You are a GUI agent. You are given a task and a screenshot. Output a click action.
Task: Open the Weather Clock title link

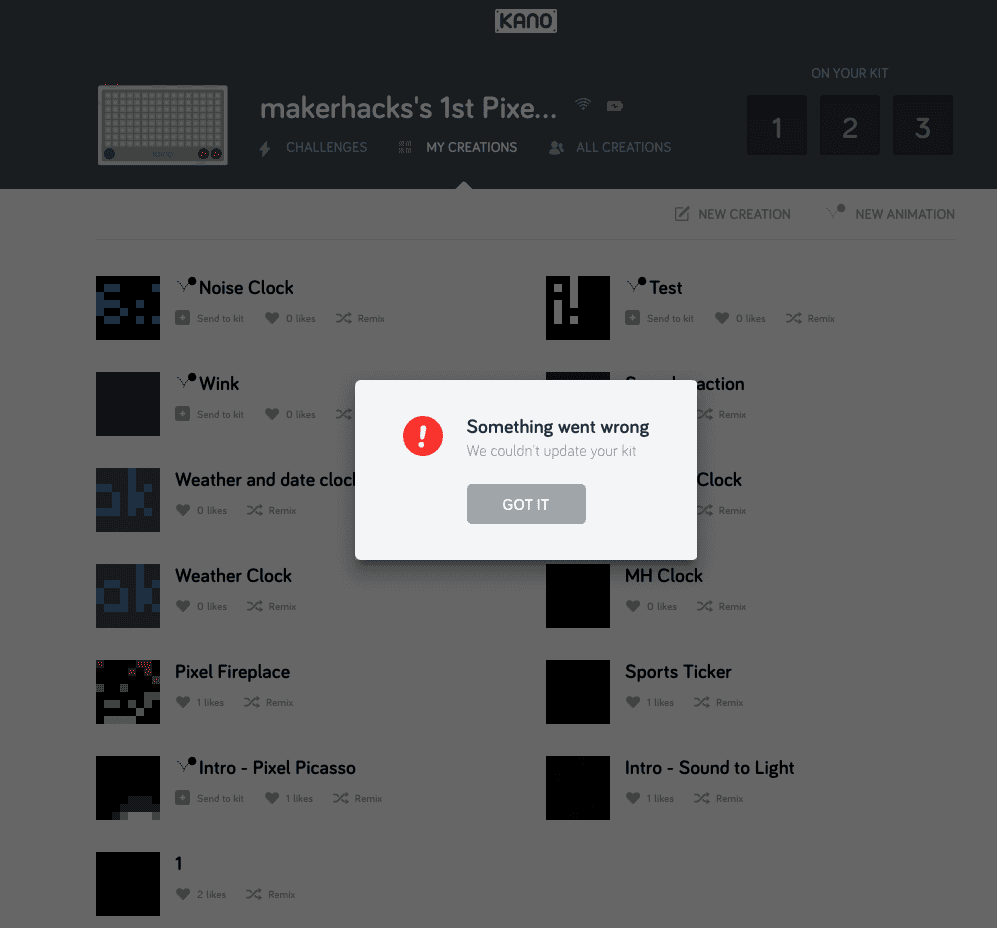233,576
